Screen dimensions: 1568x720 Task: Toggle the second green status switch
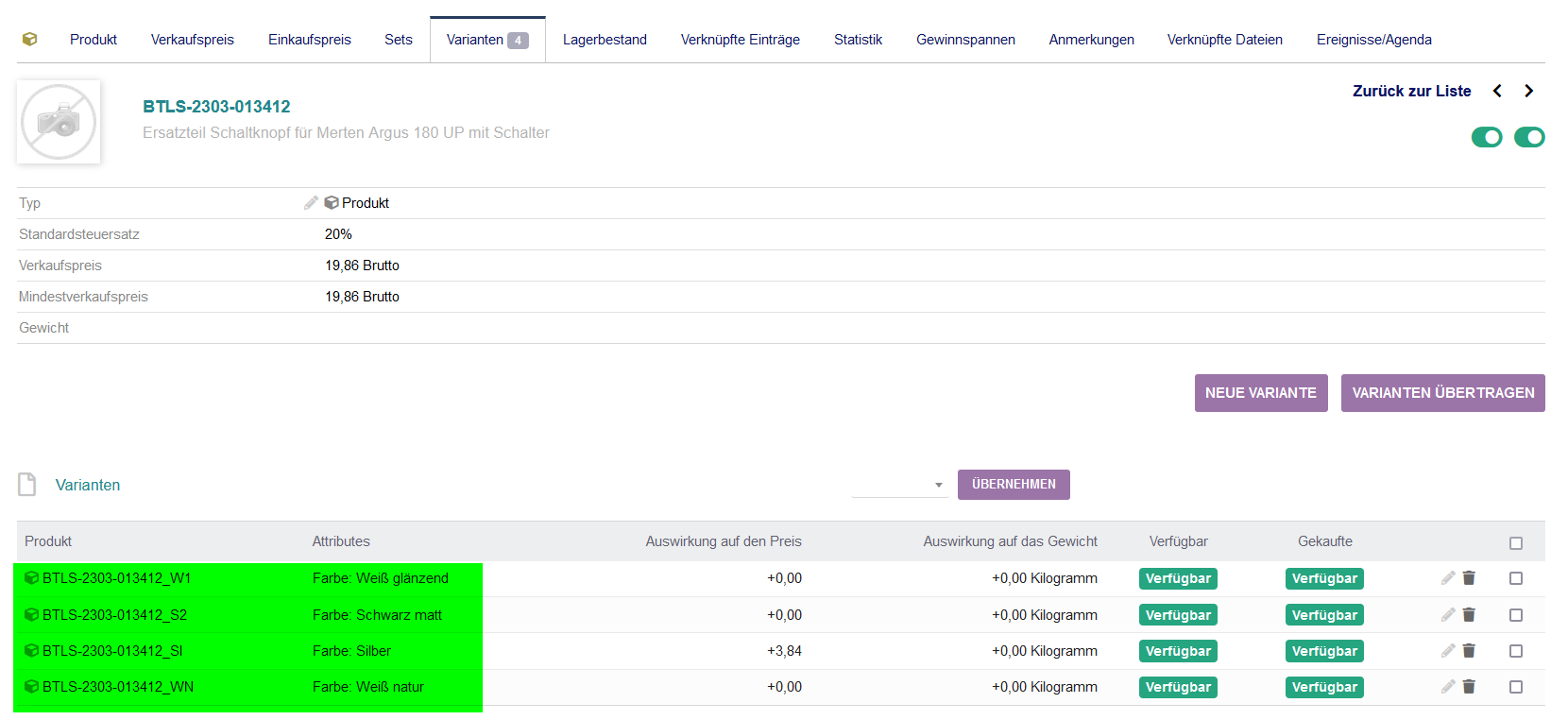pyautogui.click(x=1529, y=137)
